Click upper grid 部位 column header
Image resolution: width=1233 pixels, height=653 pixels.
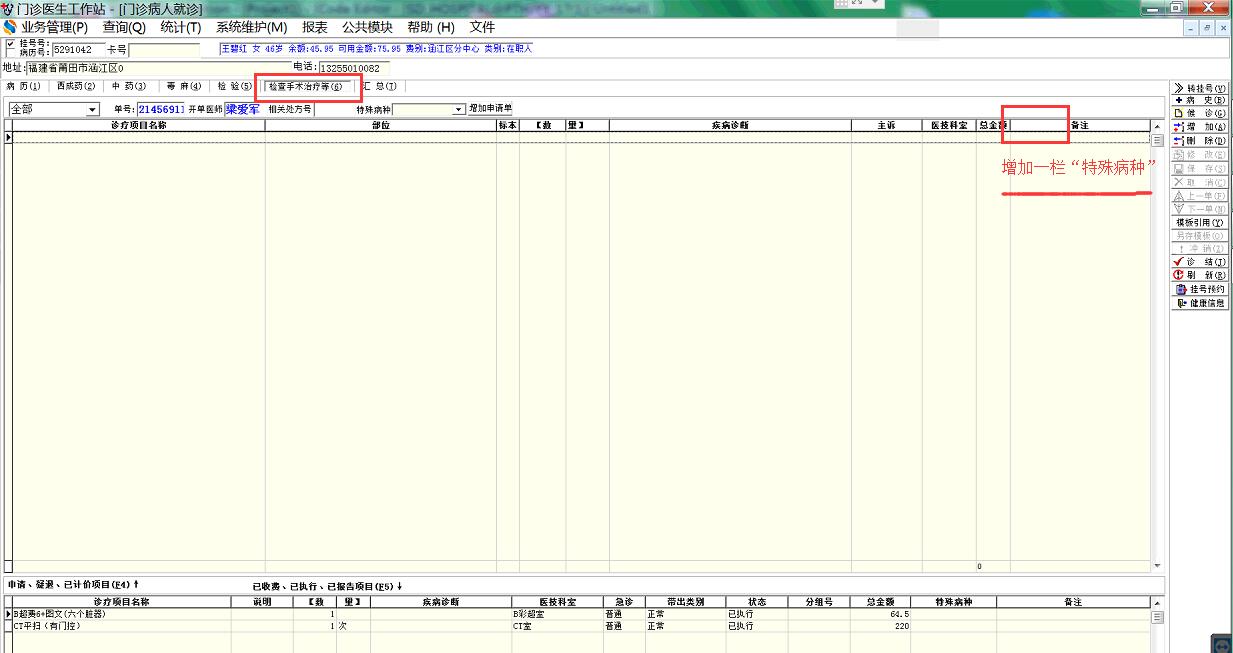380,126
